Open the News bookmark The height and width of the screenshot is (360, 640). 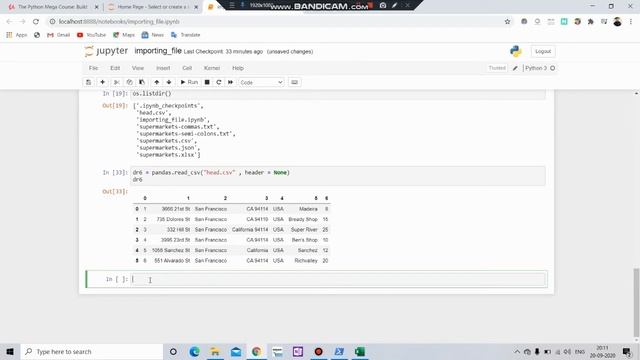coord(153,35)
